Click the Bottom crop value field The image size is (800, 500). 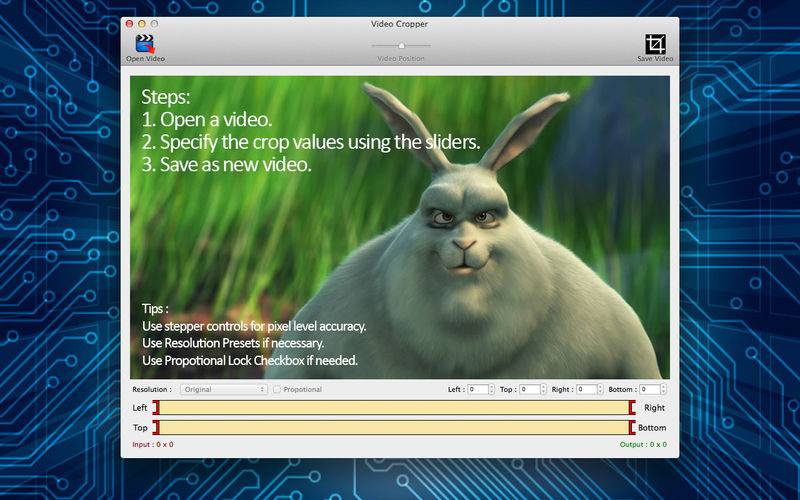coord(649,389)
